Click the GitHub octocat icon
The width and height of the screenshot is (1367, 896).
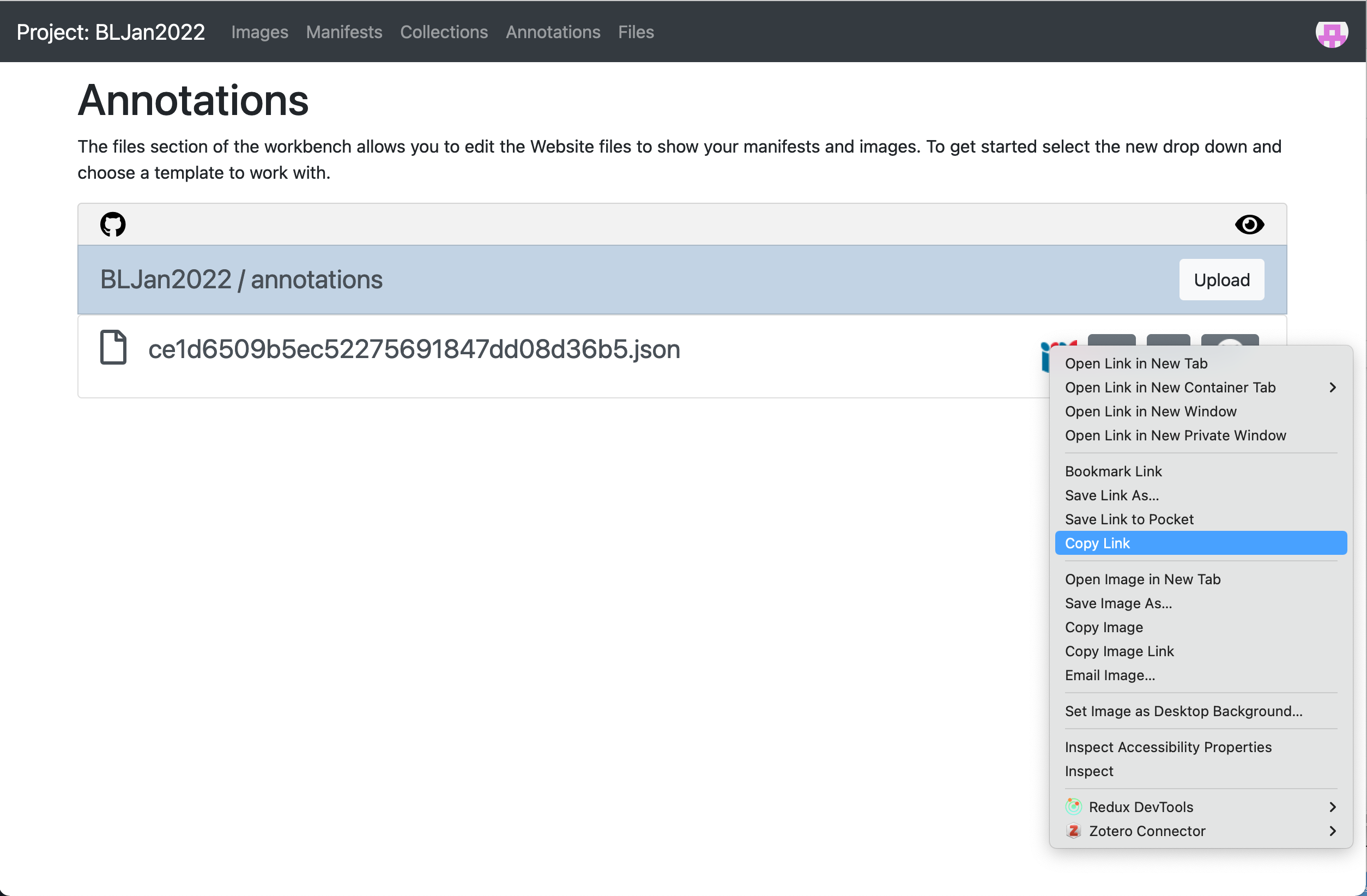[113, 225]
